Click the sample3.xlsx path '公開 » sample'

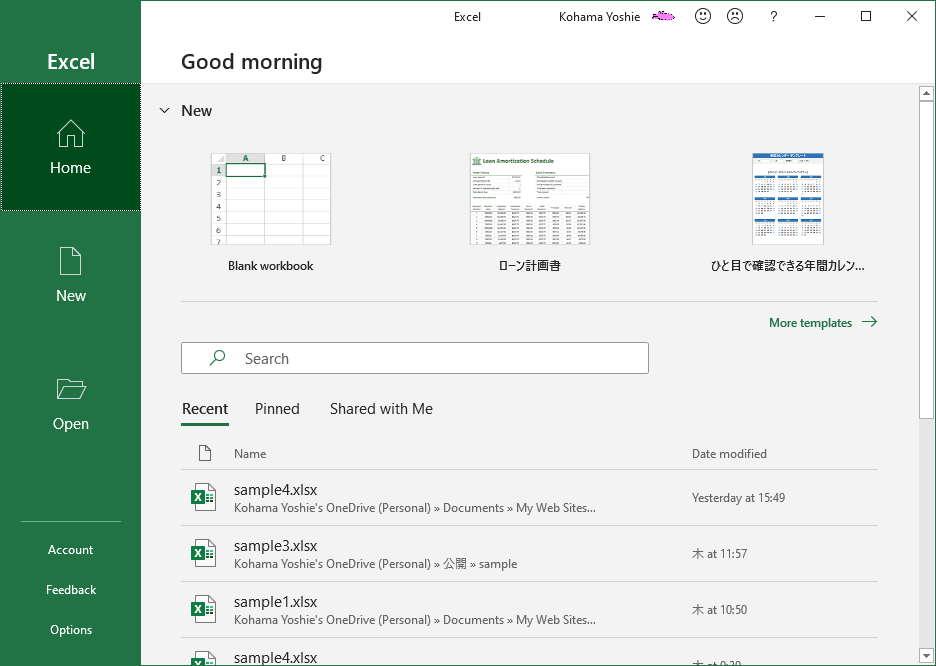pos(480,564)
